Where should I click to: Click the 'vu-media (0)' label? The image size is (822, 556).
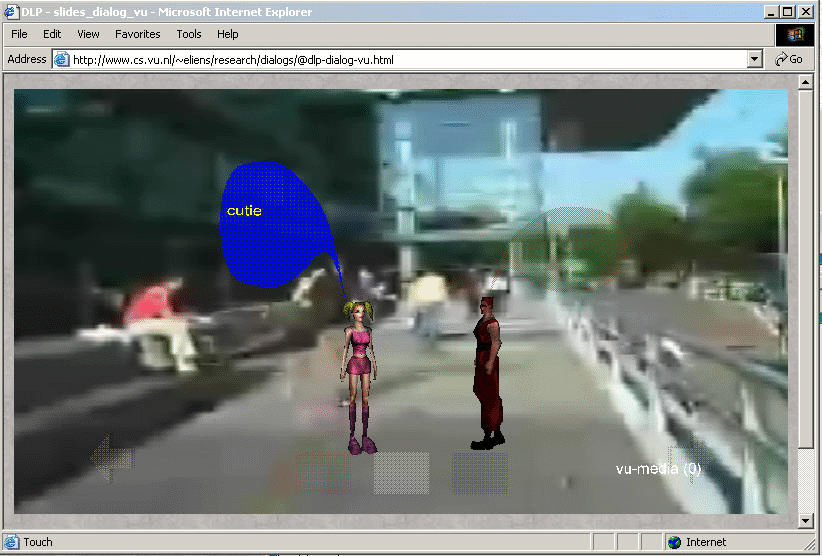(658, 468)
